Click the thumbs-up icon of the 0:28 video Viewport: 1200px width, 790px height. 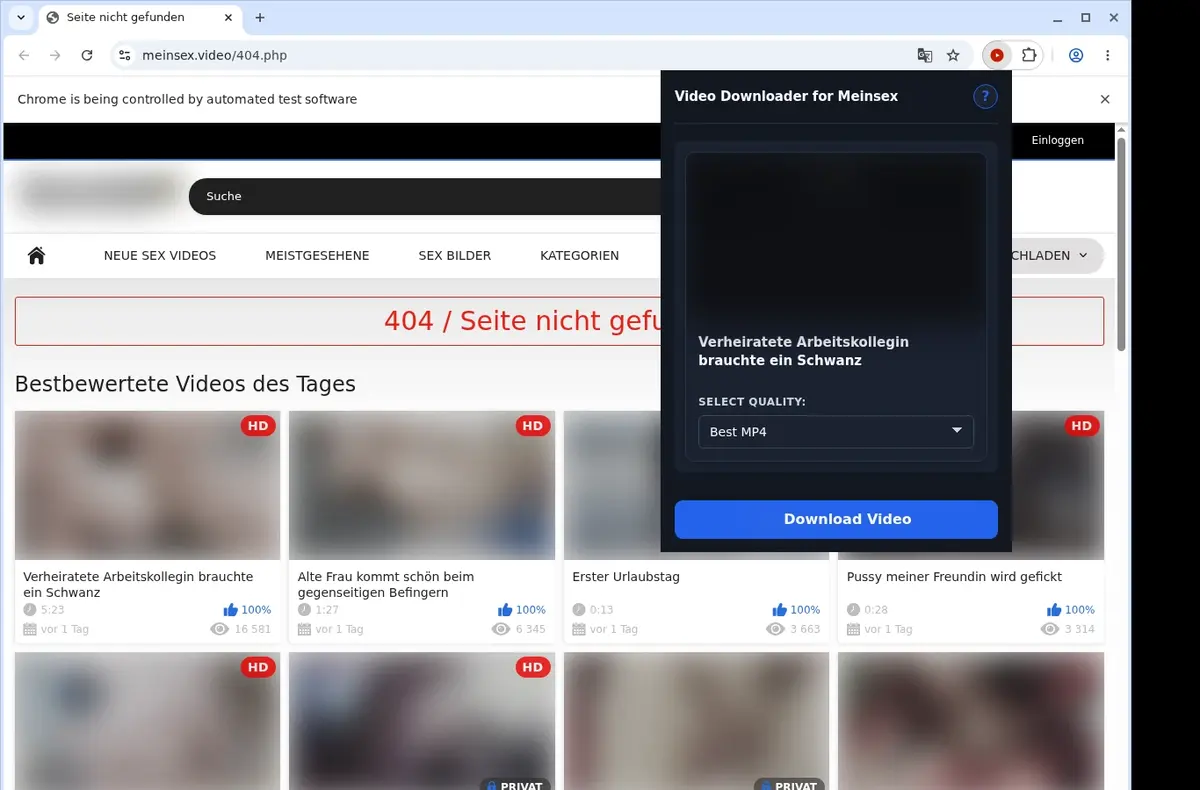(x=1054, y=610)
